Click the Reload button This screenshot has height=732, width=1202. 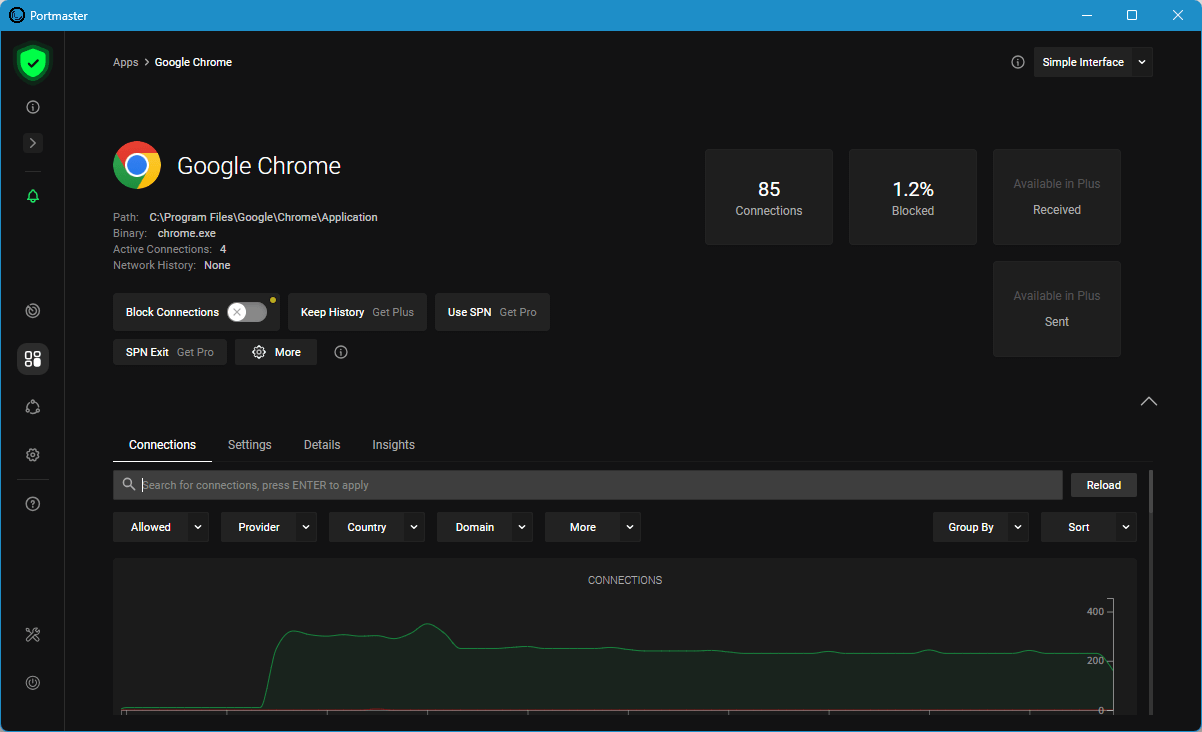1104,485
